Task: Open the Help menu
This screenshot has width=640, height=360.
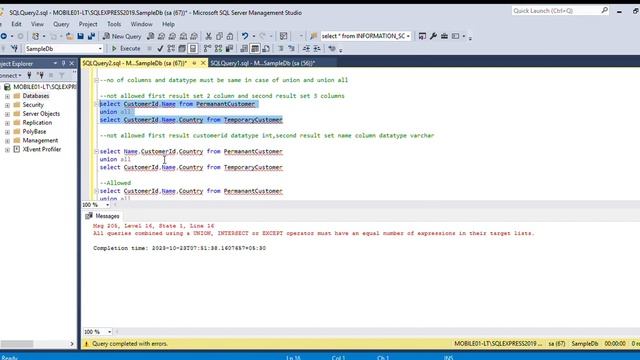Action: [x=168, y=24]
